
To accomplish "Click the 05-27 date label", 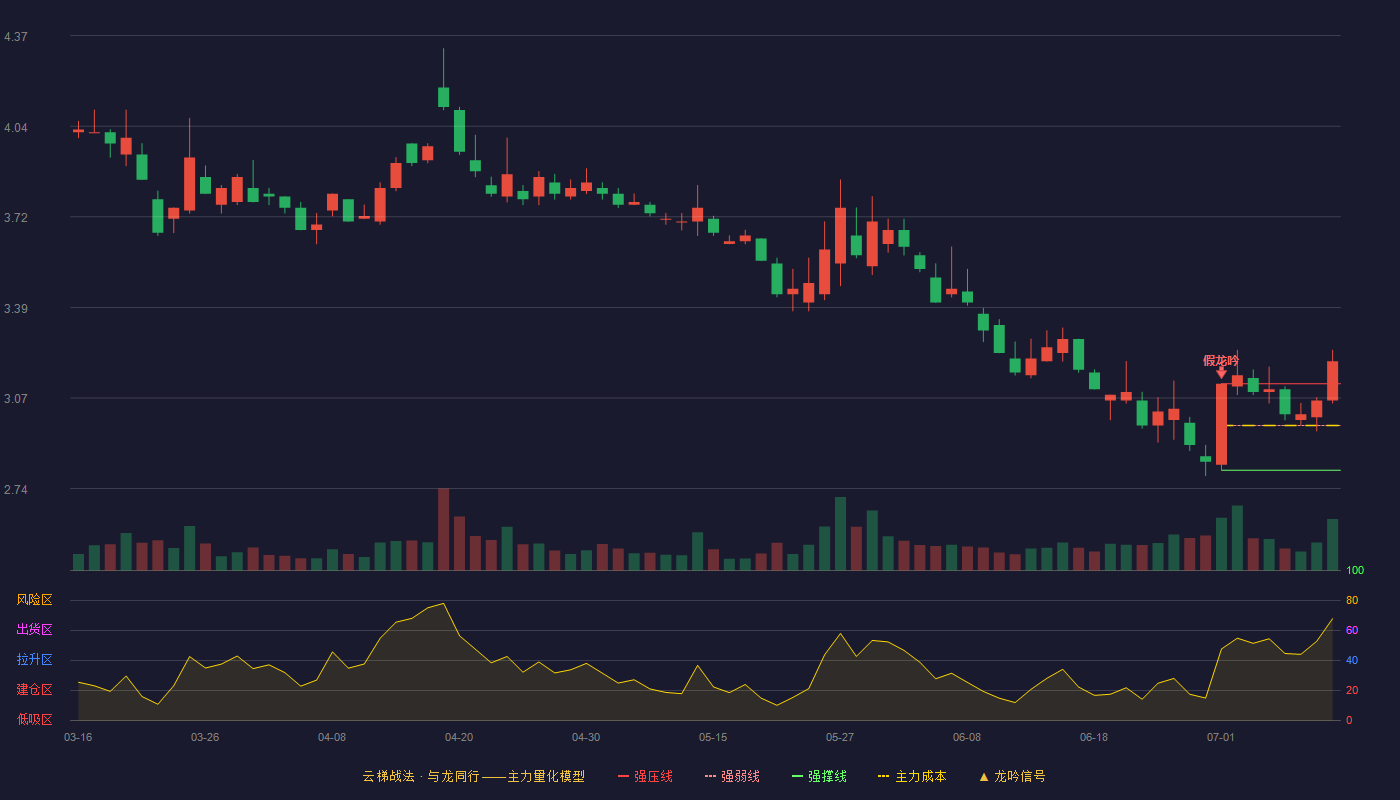I will coord(840,737).
